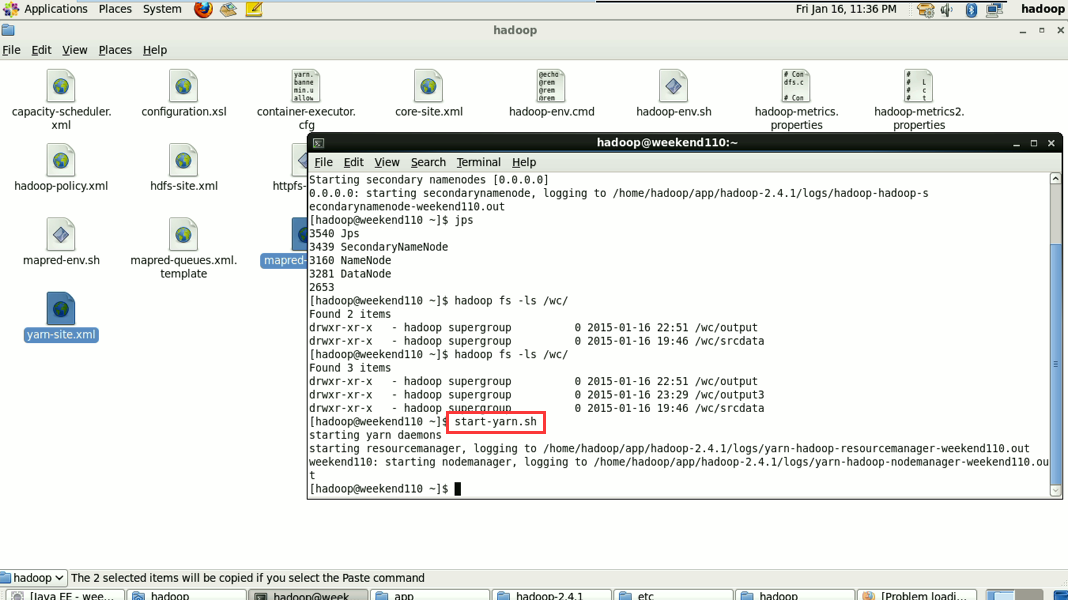Select hadoop-metrics.properties file icon
The height and width of the screenshot is (600, 1068).
[796, 86]
